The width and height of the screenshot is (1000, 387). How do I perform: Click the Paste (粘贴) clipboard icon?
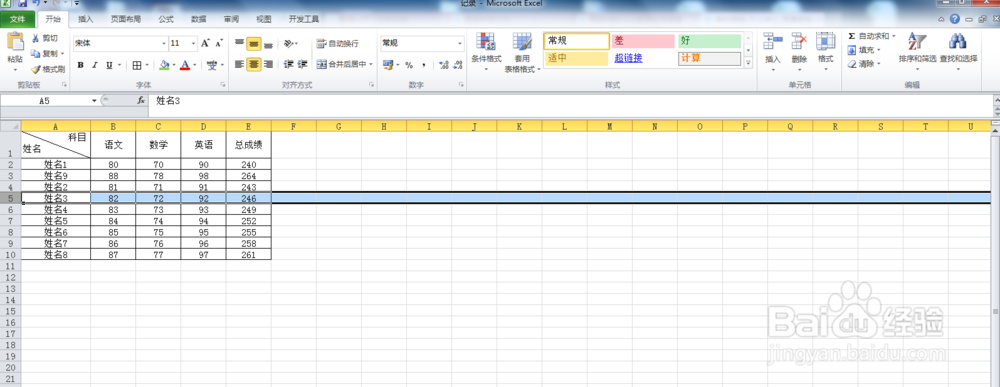(15, 42)
